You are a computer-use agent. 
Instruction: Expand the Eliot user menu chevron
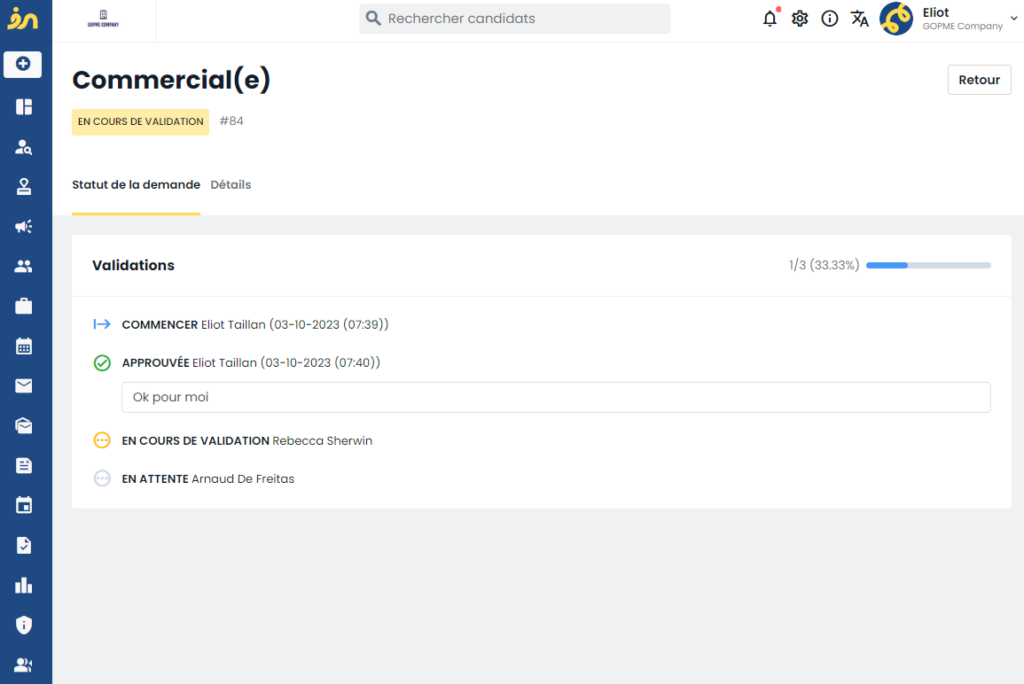pos(1014,18)
